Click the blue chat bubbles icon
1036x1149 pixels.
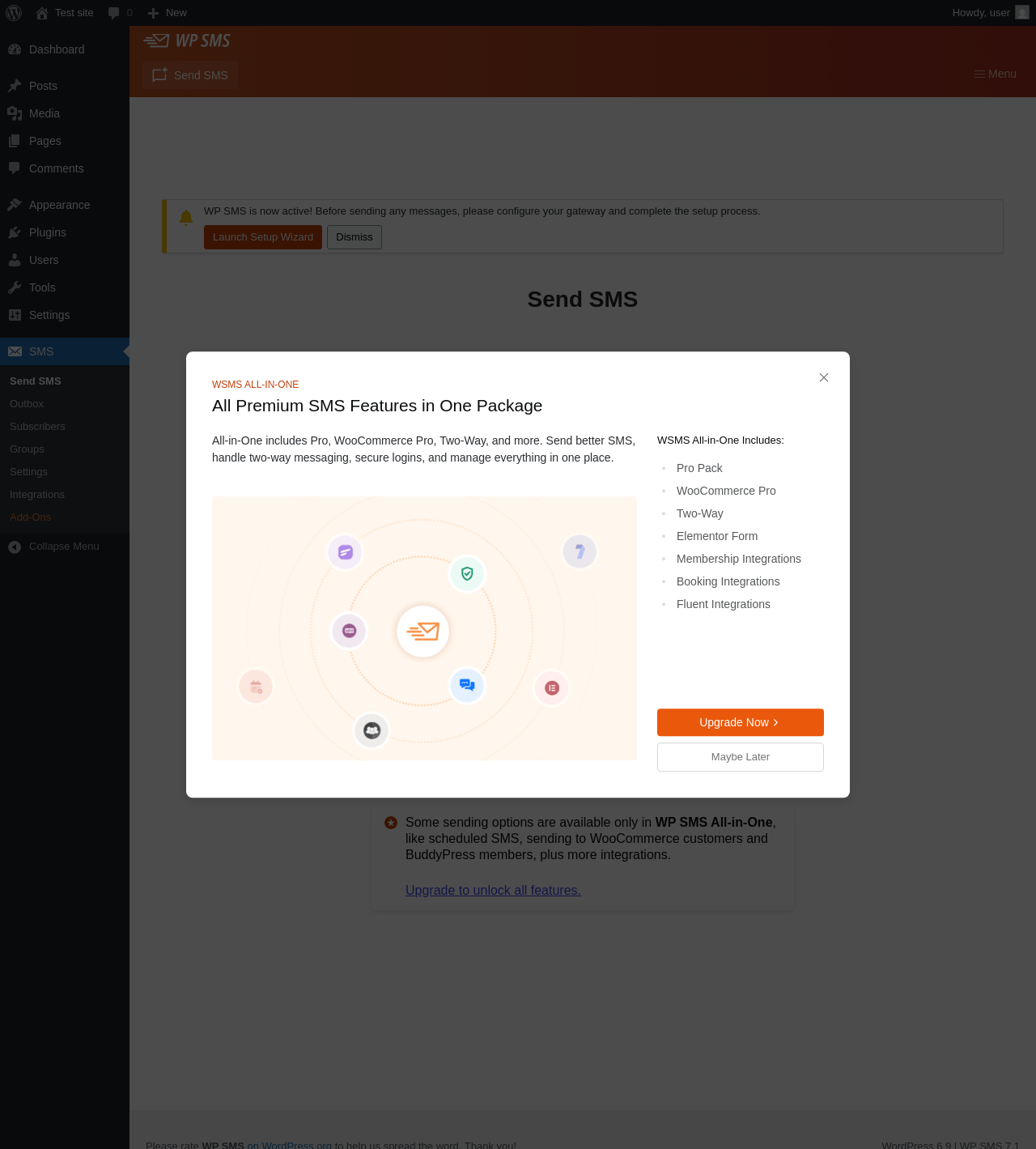pyautogui.click(x=467, y=685)
